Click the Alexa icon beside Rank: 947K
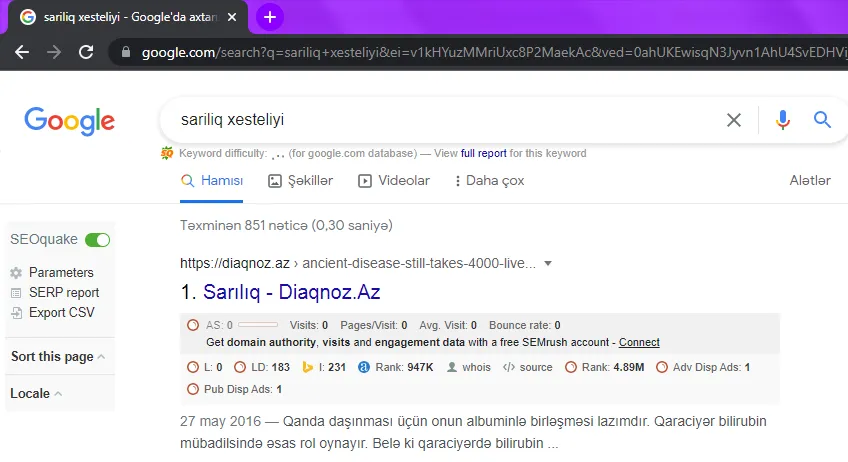The height and width of the screenshot is (462, 848). [364, 367]
